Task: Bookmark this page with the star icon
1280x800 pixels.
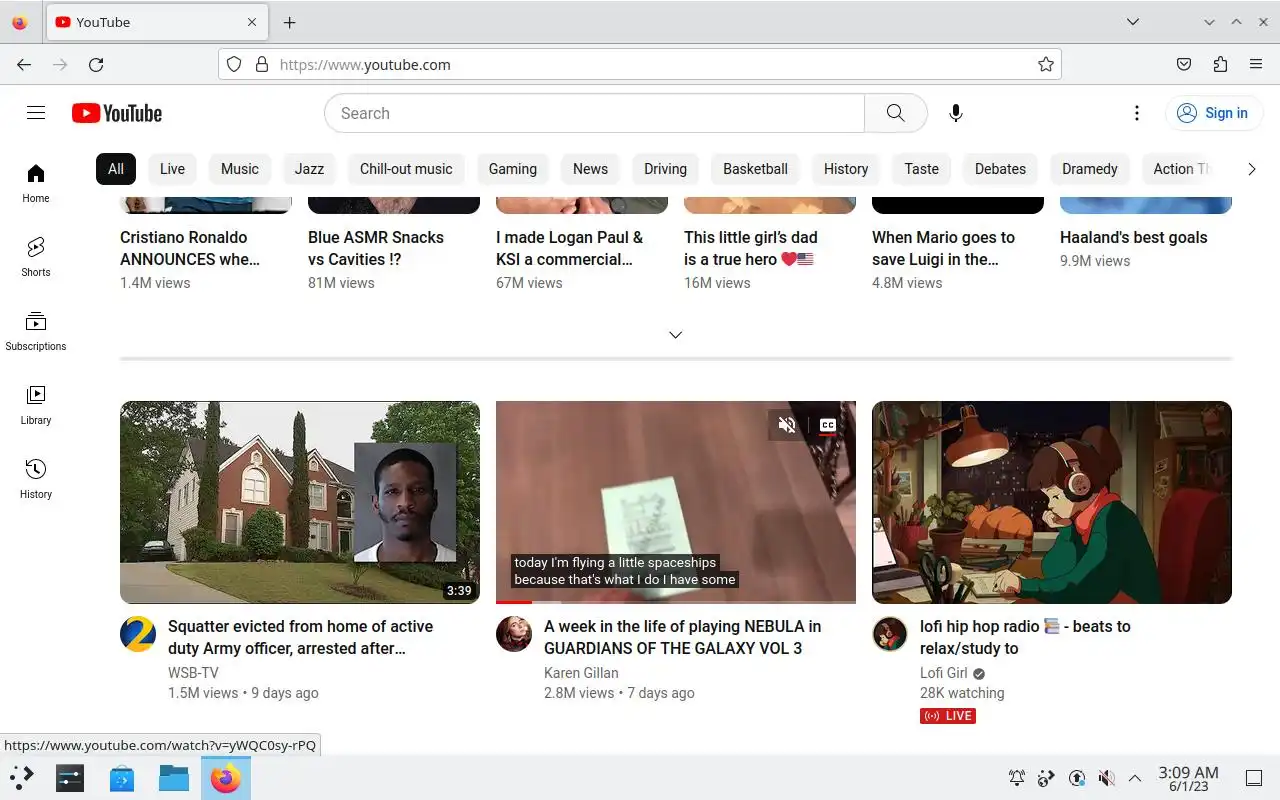Action: (1046, 64)
